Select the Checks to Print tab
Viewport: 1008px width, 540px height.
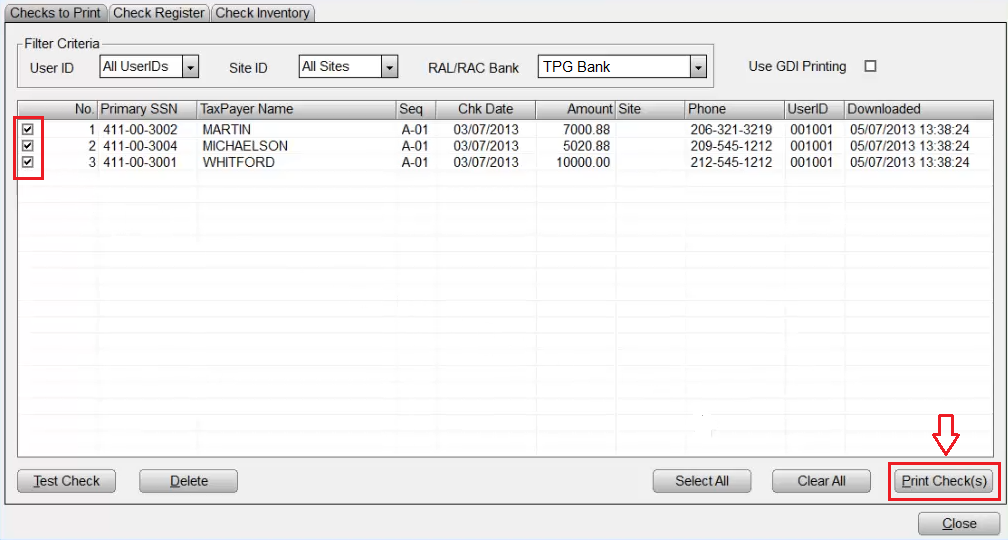(x=54, y=13)
